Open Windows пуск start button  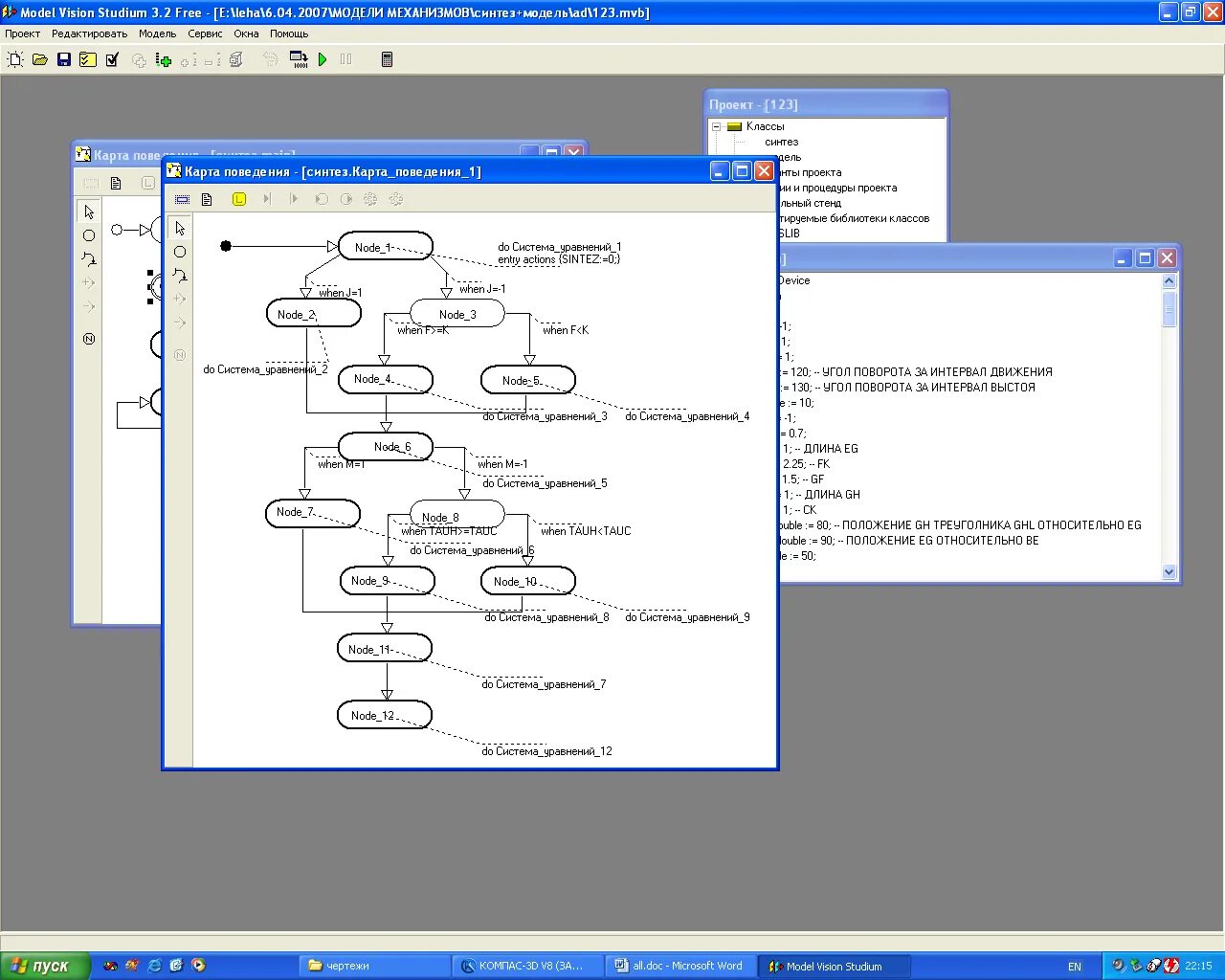tap(45, 967)
